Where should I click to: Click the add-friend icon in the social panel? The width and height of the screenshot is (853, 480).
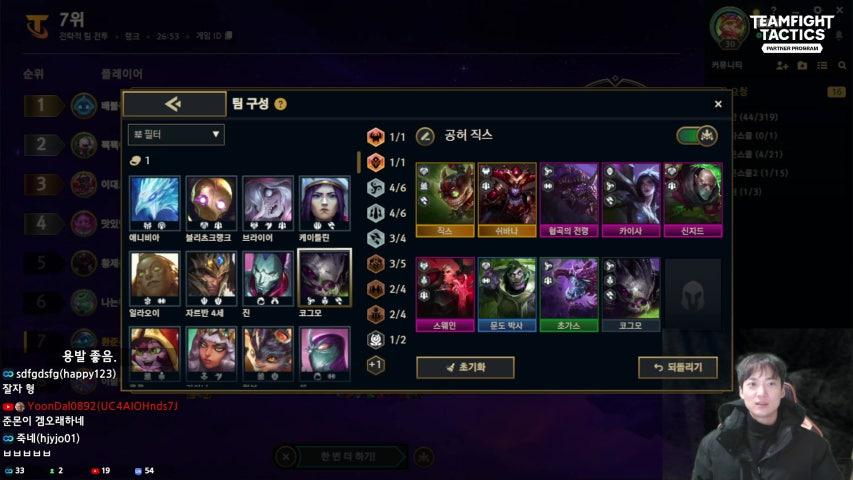click(782, 66)
